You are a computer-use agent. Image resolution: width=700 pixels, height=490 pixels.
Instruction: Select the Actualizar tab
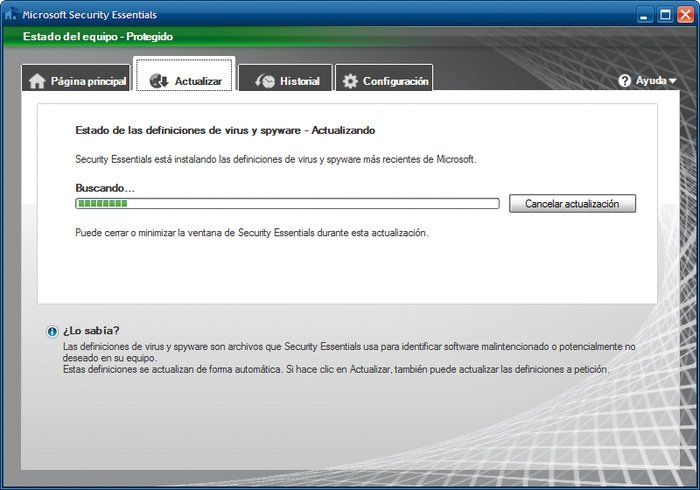pos(184,75)
